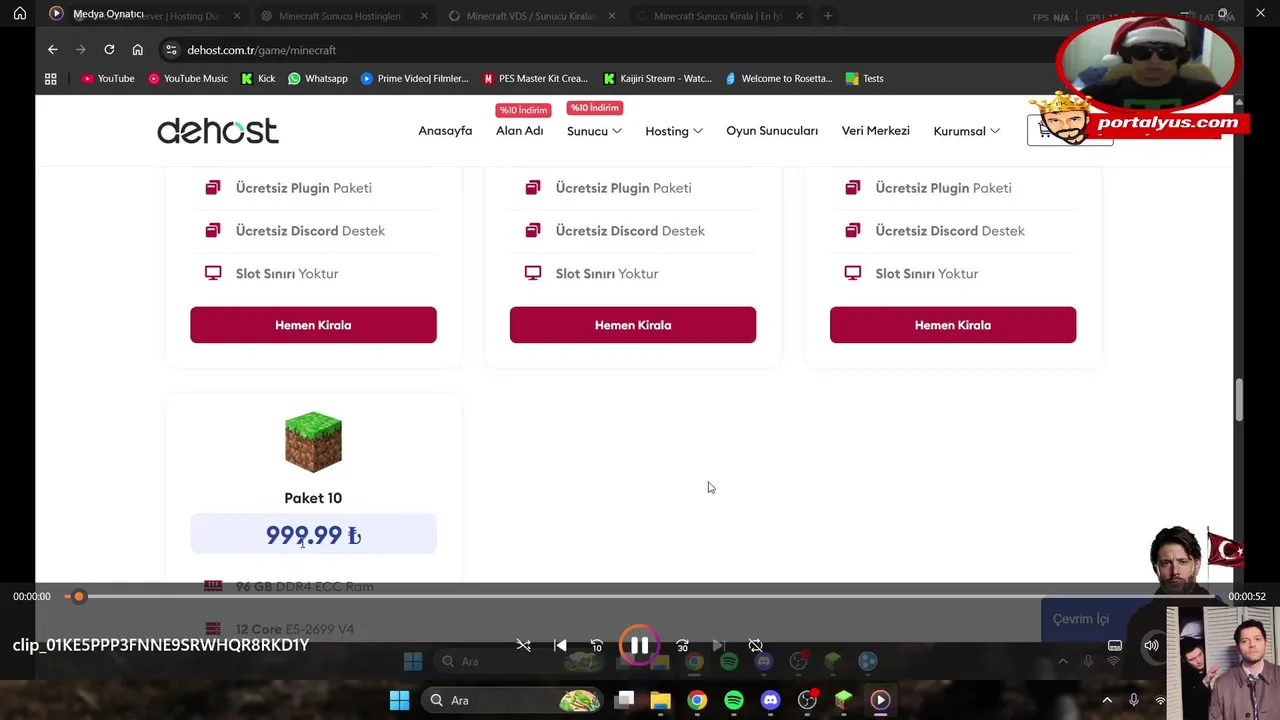Close the Minecraft Sunucu Hostingleri tab
1280x720 pixels.
click(424, 16)
